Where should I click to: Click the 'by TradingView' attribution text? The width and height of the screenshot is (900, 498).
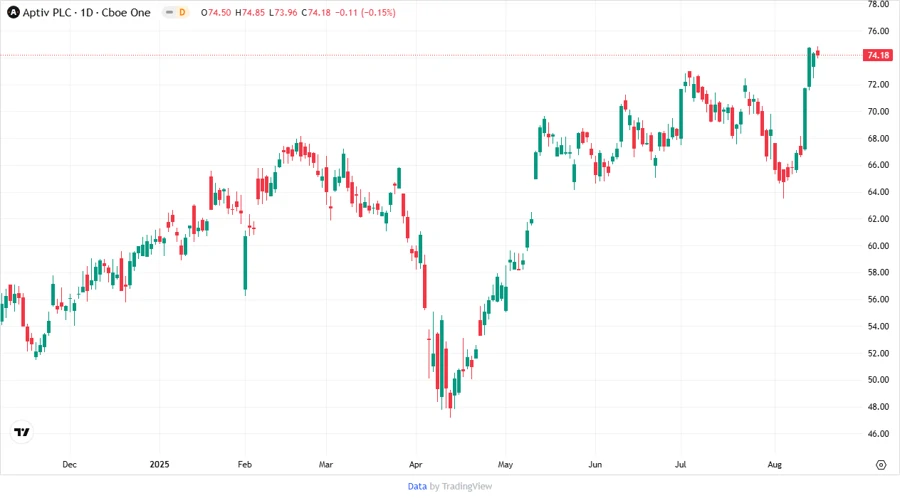(461, 486)
